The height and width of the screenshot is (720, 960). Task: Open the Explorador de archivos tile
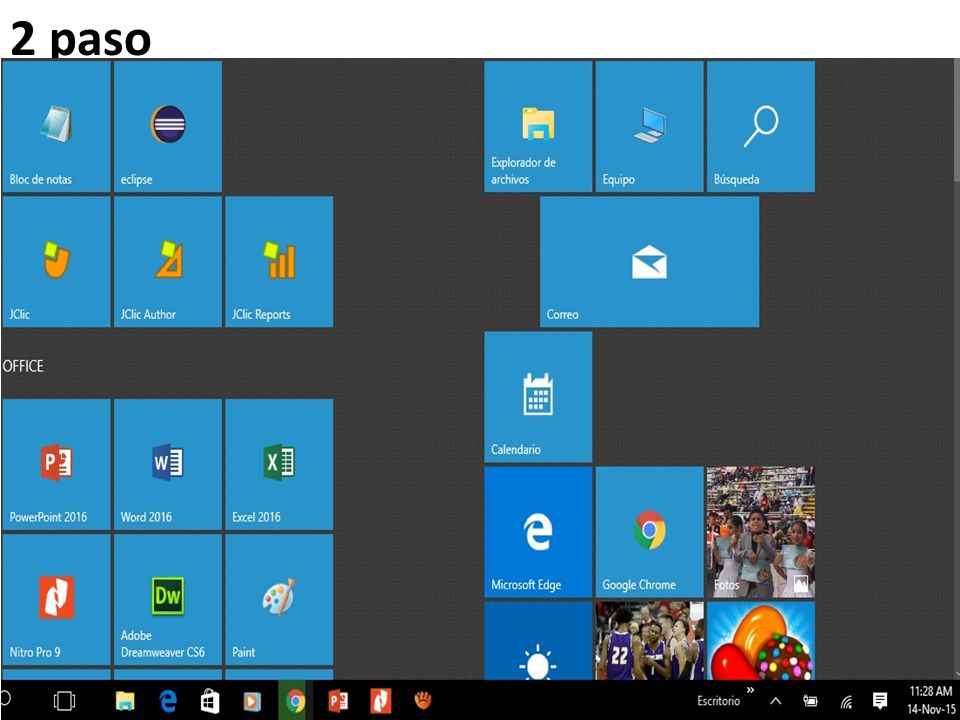[x=538, y=127]
